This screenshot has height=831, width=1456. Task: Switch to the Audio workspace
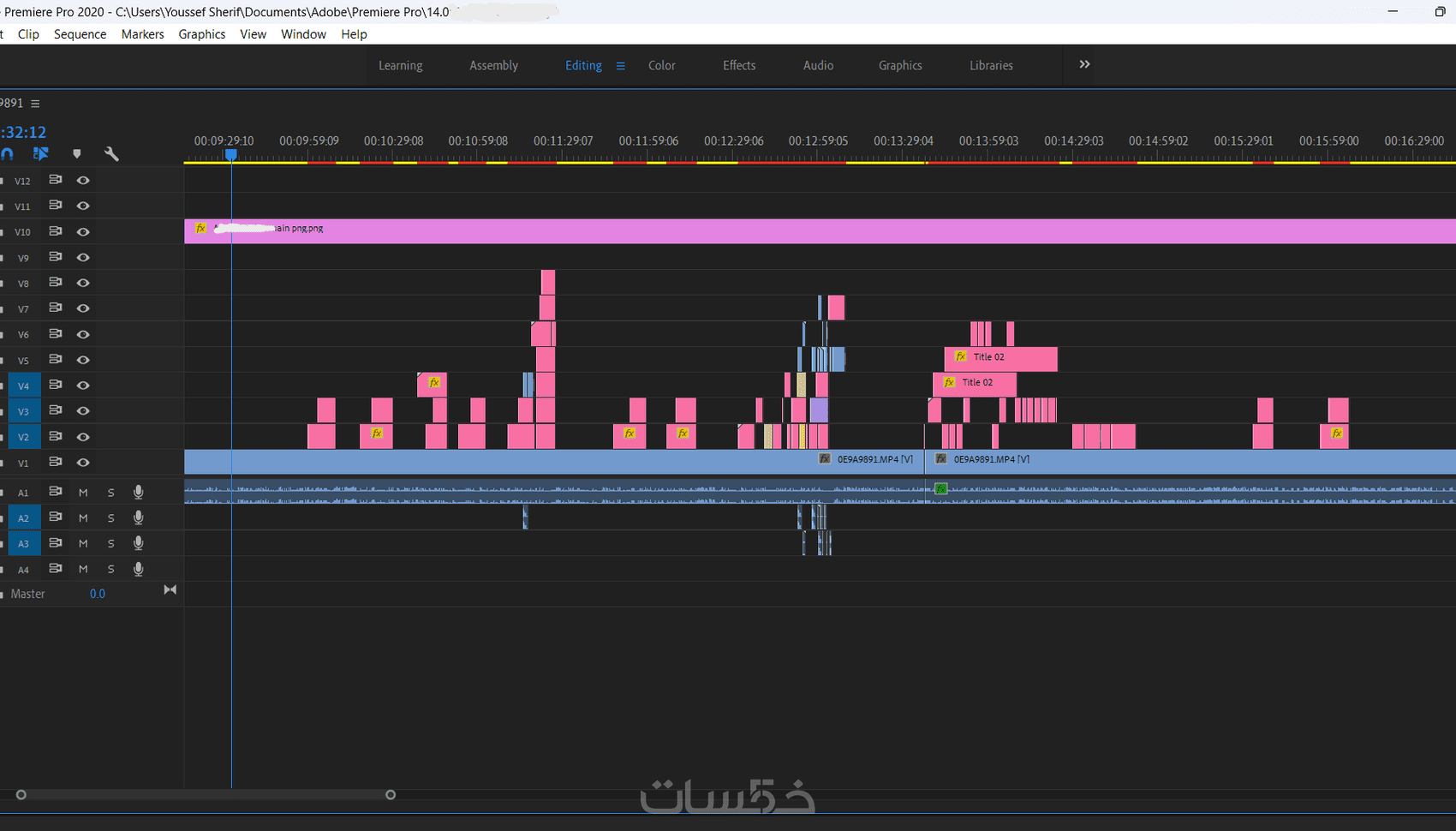[818, 65]
